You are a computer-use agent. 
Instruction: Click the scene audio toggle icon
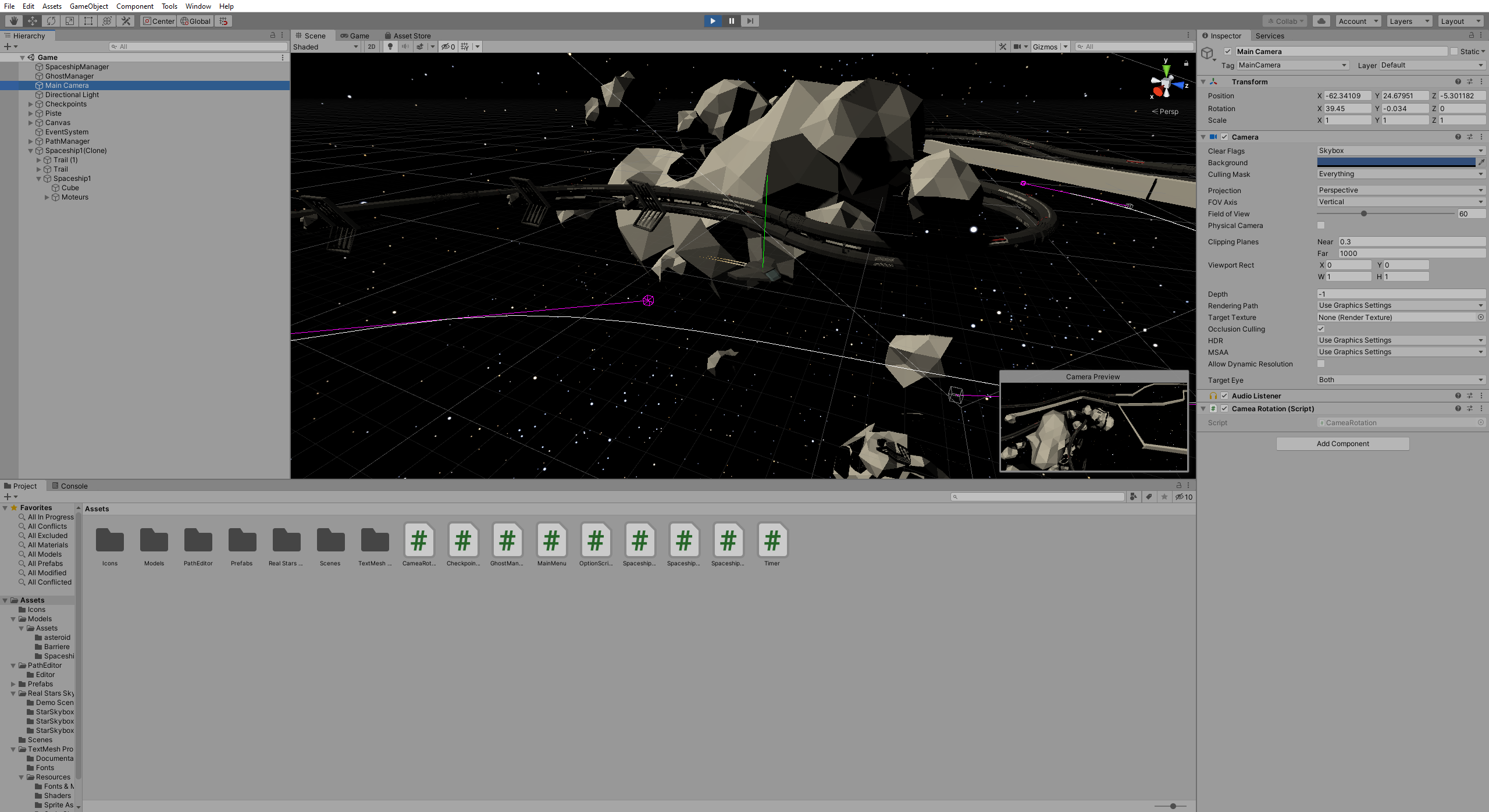[405, 47]
